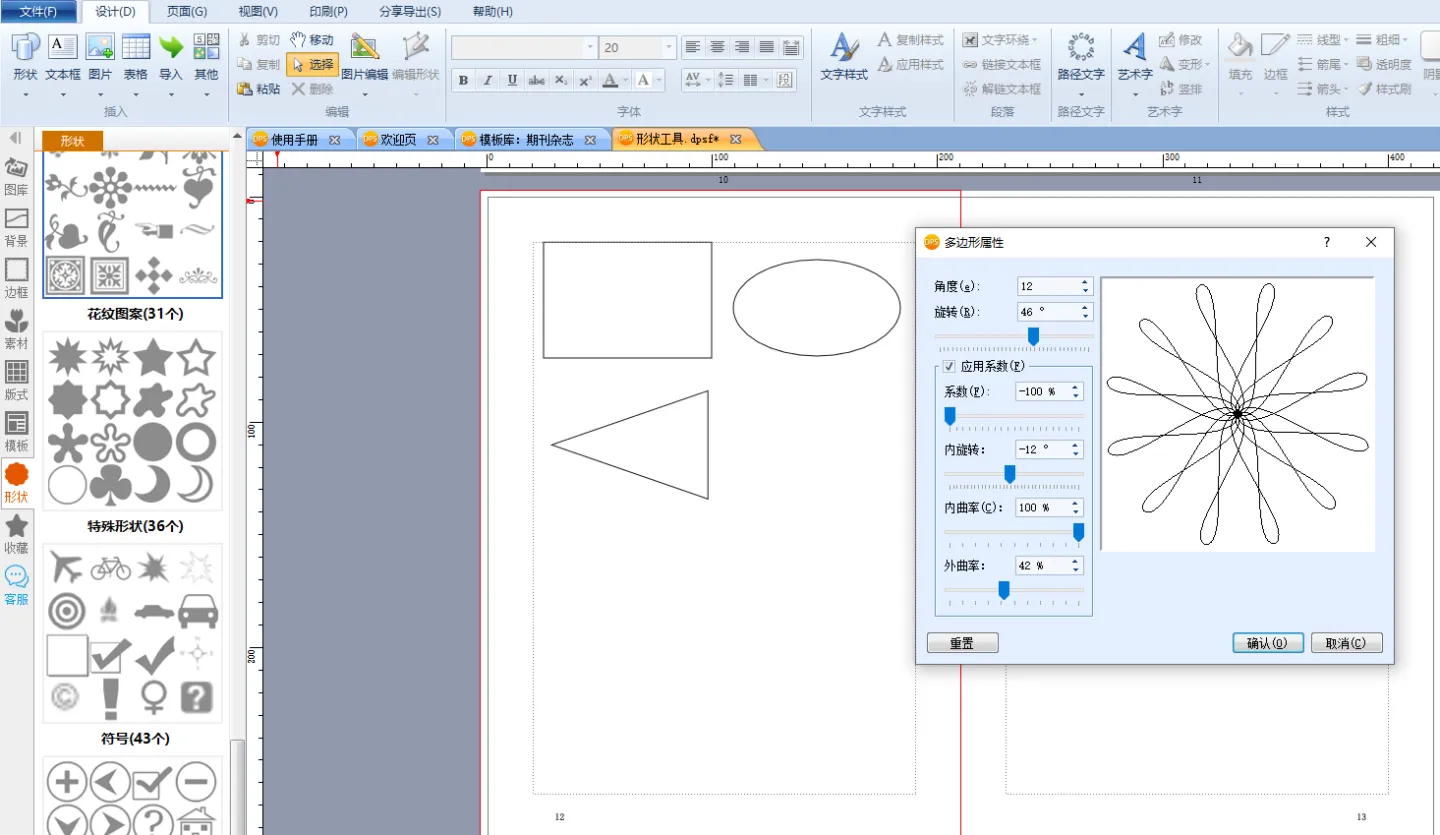Open the font size dropdown
Viewport: 1440px width, 835px height.
coord(668,48)
